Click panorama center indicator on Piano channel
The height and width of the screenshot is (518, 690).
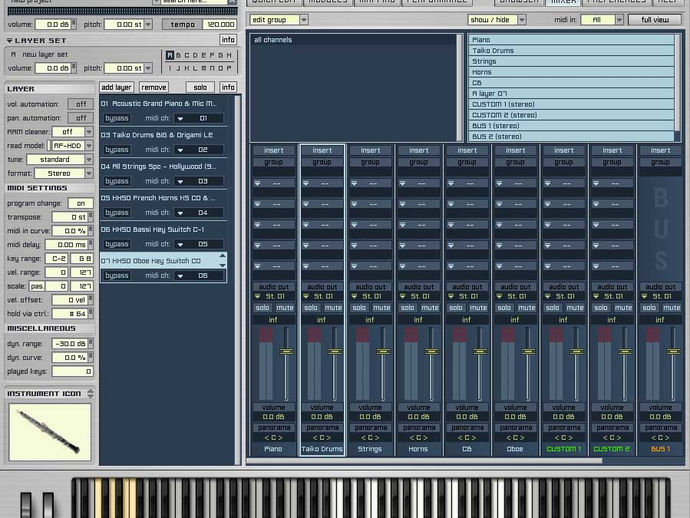[273, 437]
